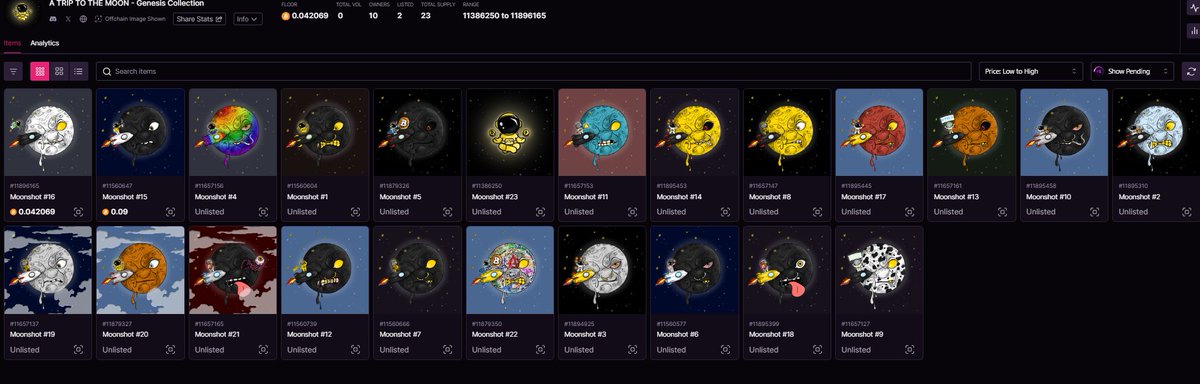Select the Items tab

pos(12,43)
